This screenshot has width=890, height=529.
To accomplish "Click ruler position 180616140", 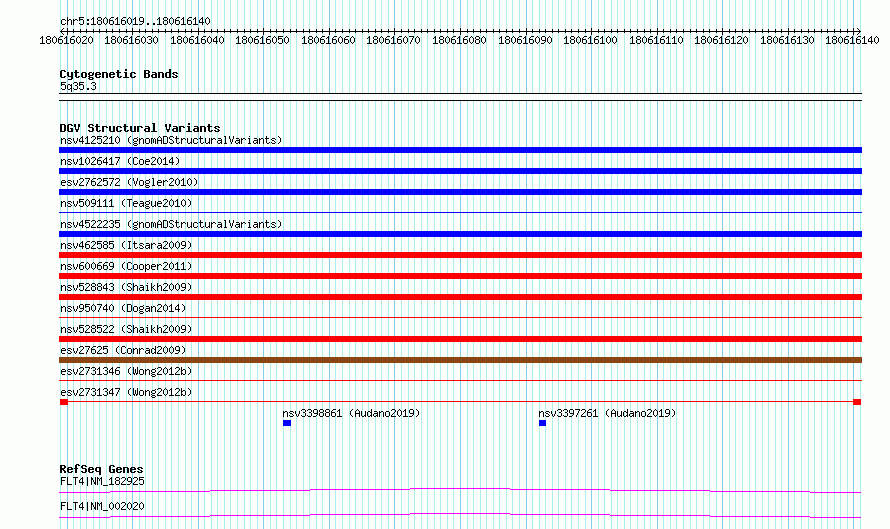I will tap(853, 40).
